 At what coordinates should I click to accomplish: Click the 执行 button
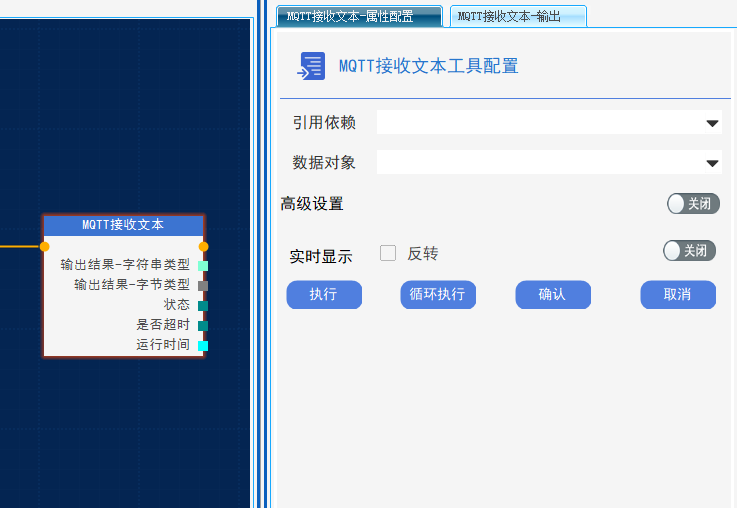click(x=324, y=295)
